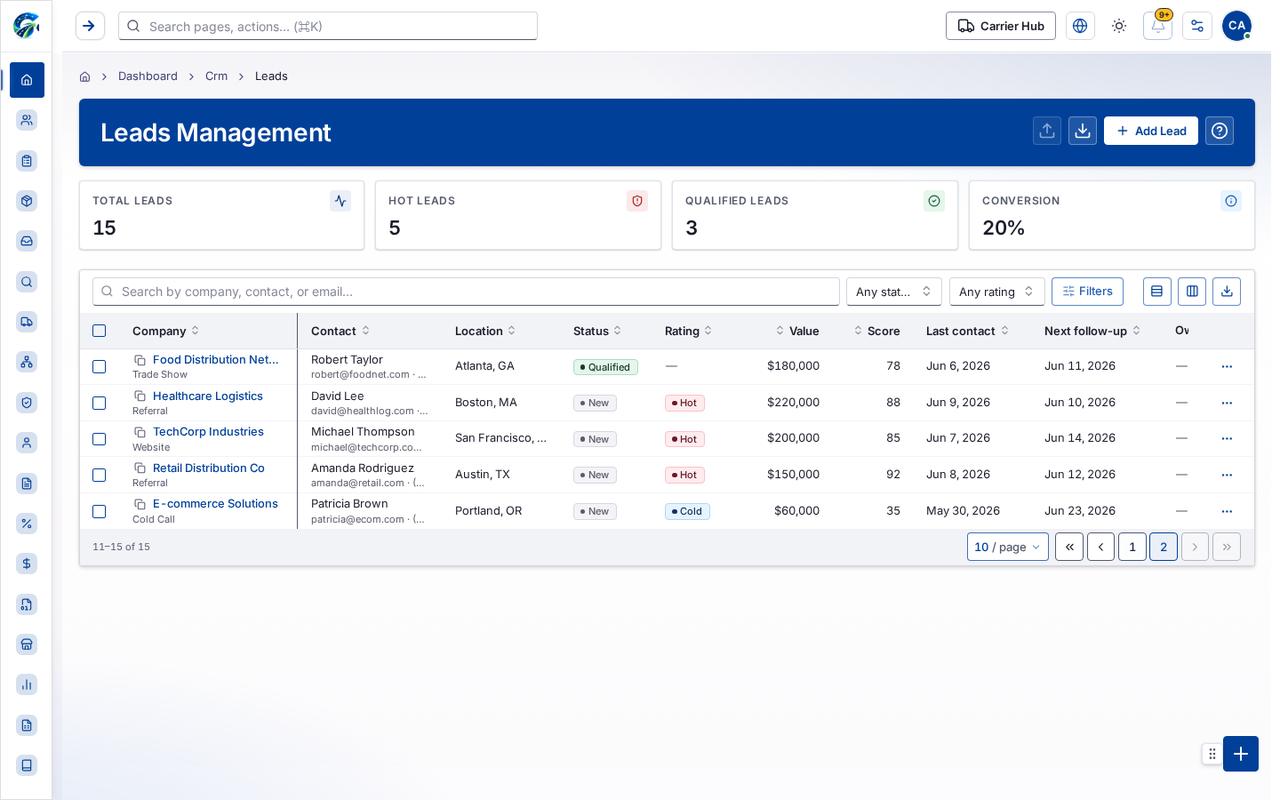Click the table density icon above table
Screen dimensions: 1280x800
pyautogui.click(x=1157, y=291)
